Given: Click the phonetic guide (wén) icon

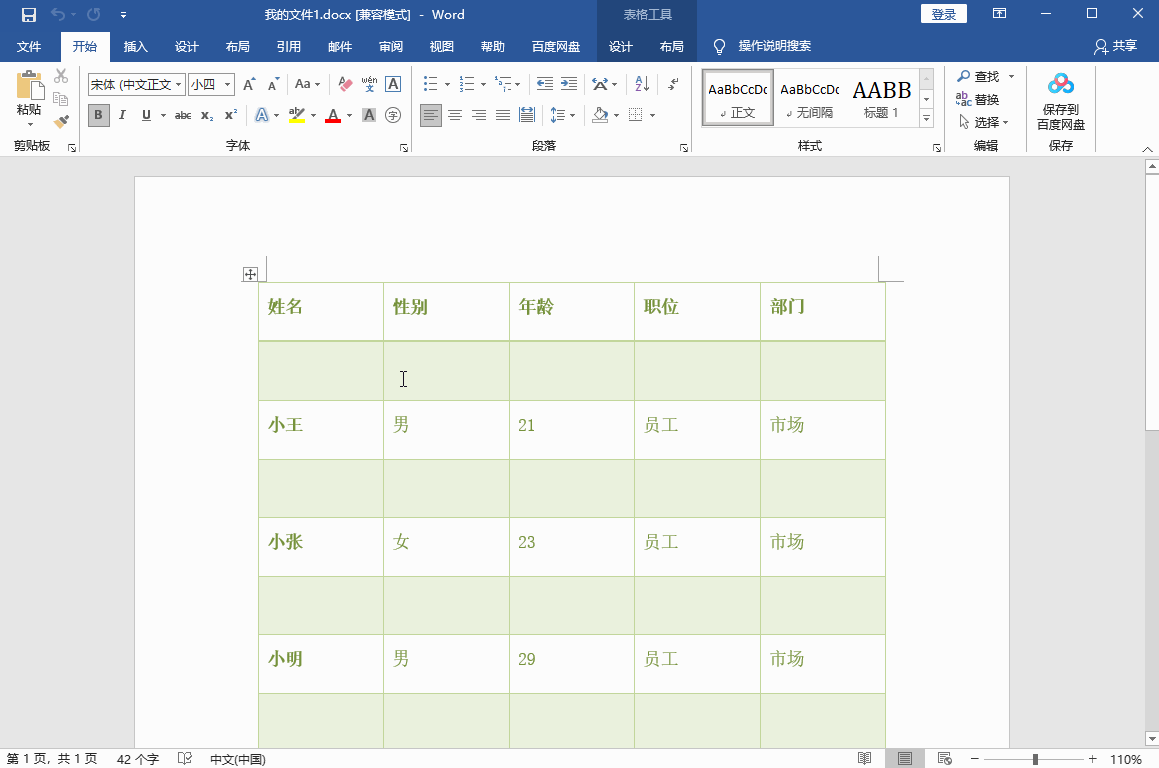Looking at the screenshot, I should pyautogui.click(x=369, y=84).
